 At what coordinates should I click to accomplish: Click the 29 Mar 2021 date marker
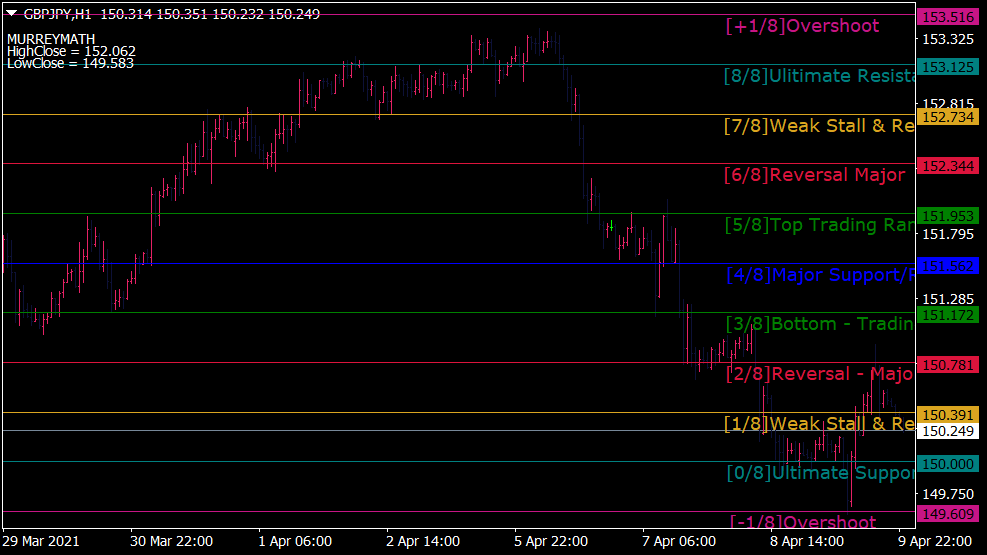point(42,541)
